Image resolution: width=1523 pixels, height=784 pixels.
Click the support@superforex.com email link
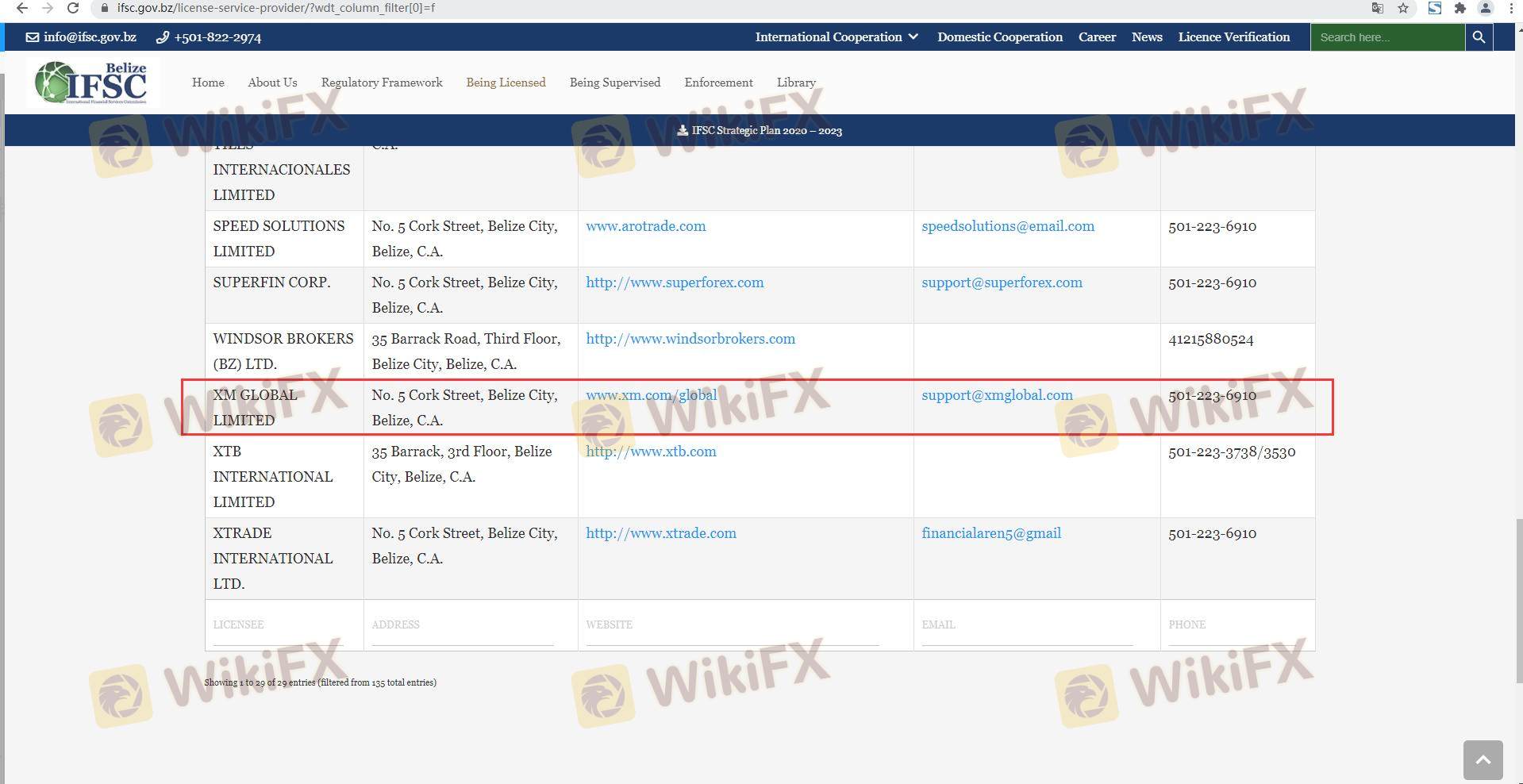[1002, 282]
